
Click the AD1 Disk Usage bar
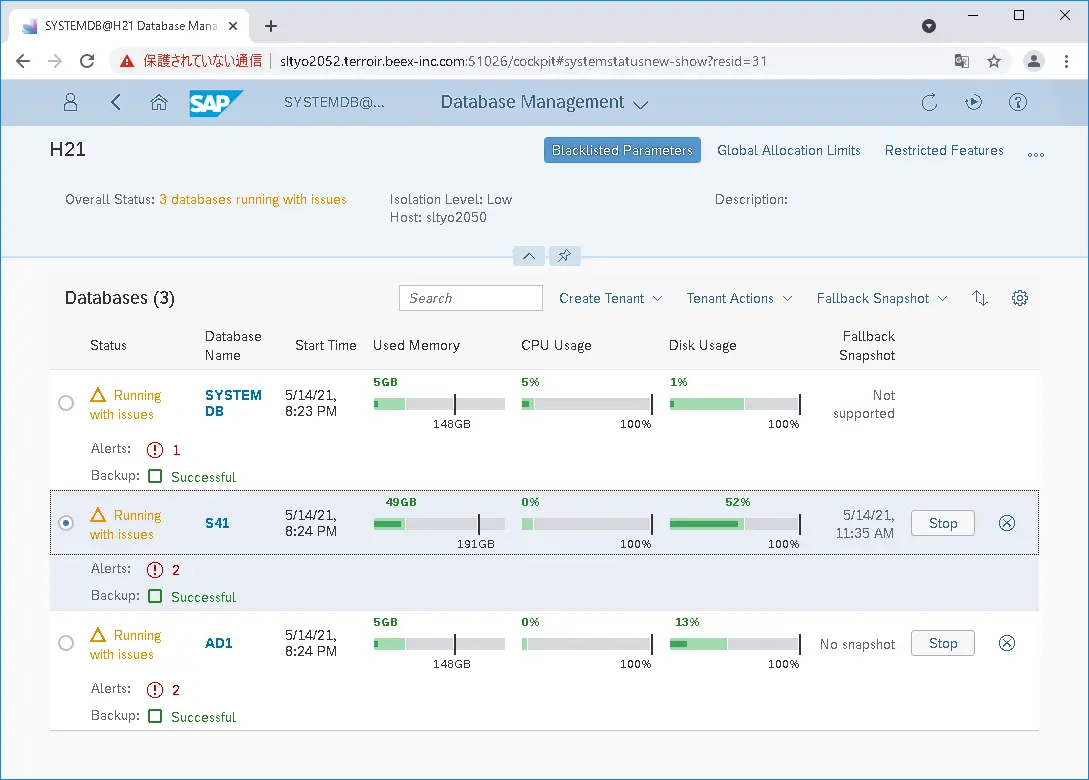(735, 644)
